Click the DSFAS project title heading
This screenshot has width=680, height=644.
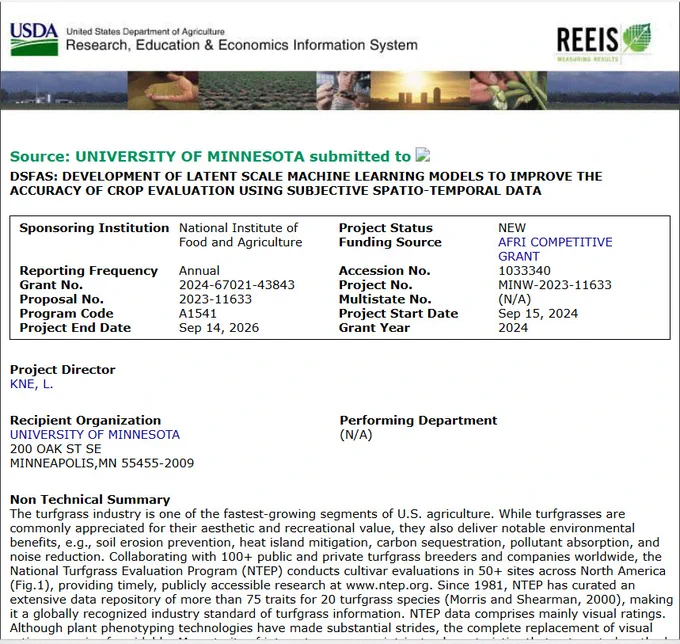point(306,183)
